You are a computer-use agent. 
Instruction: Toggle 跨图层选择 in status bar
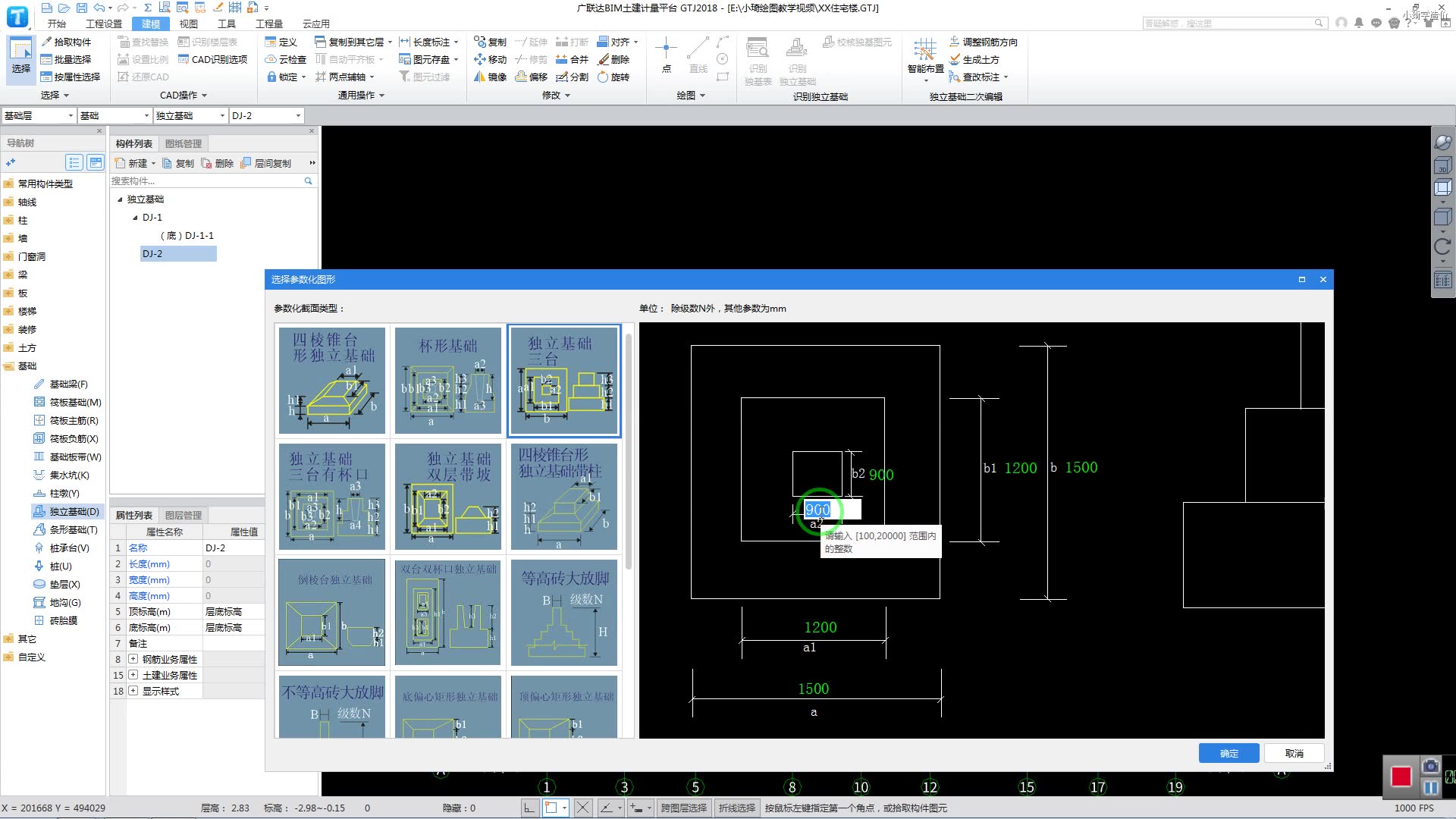tap(683, 808)
